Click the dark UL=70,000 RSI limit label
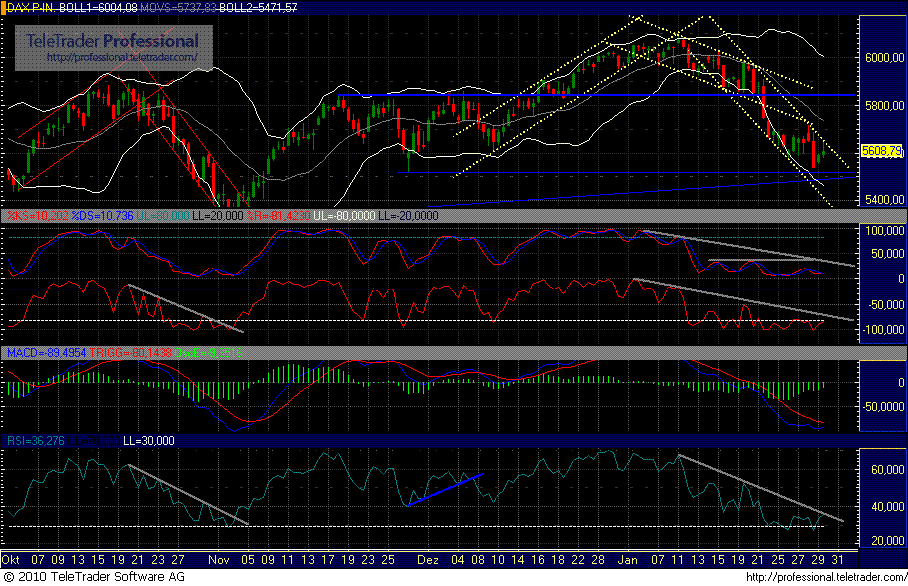This screenshot has width=908, height=586. click(94, 441)
